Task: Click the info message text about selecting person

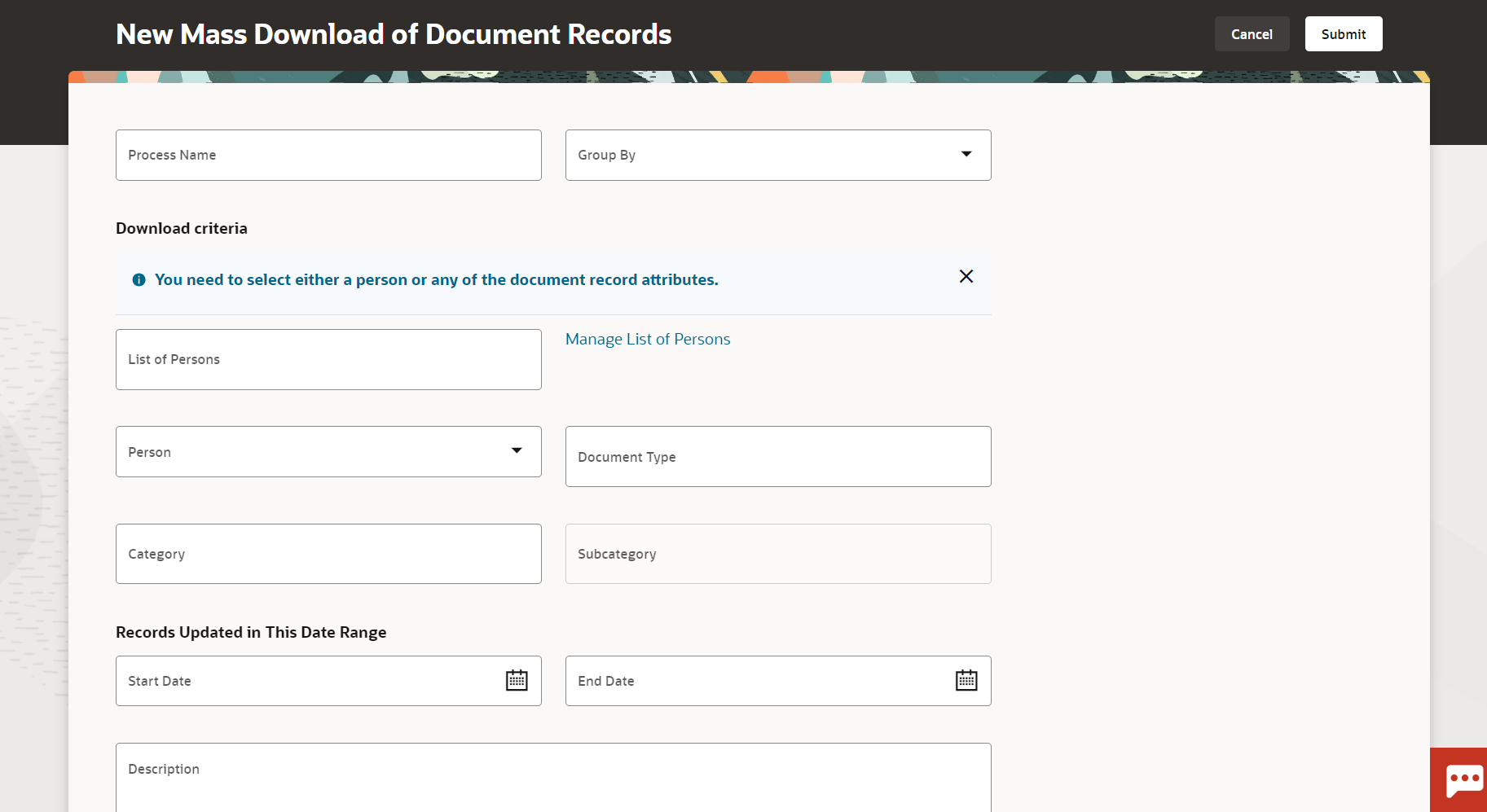Action: tap(437, 279)
